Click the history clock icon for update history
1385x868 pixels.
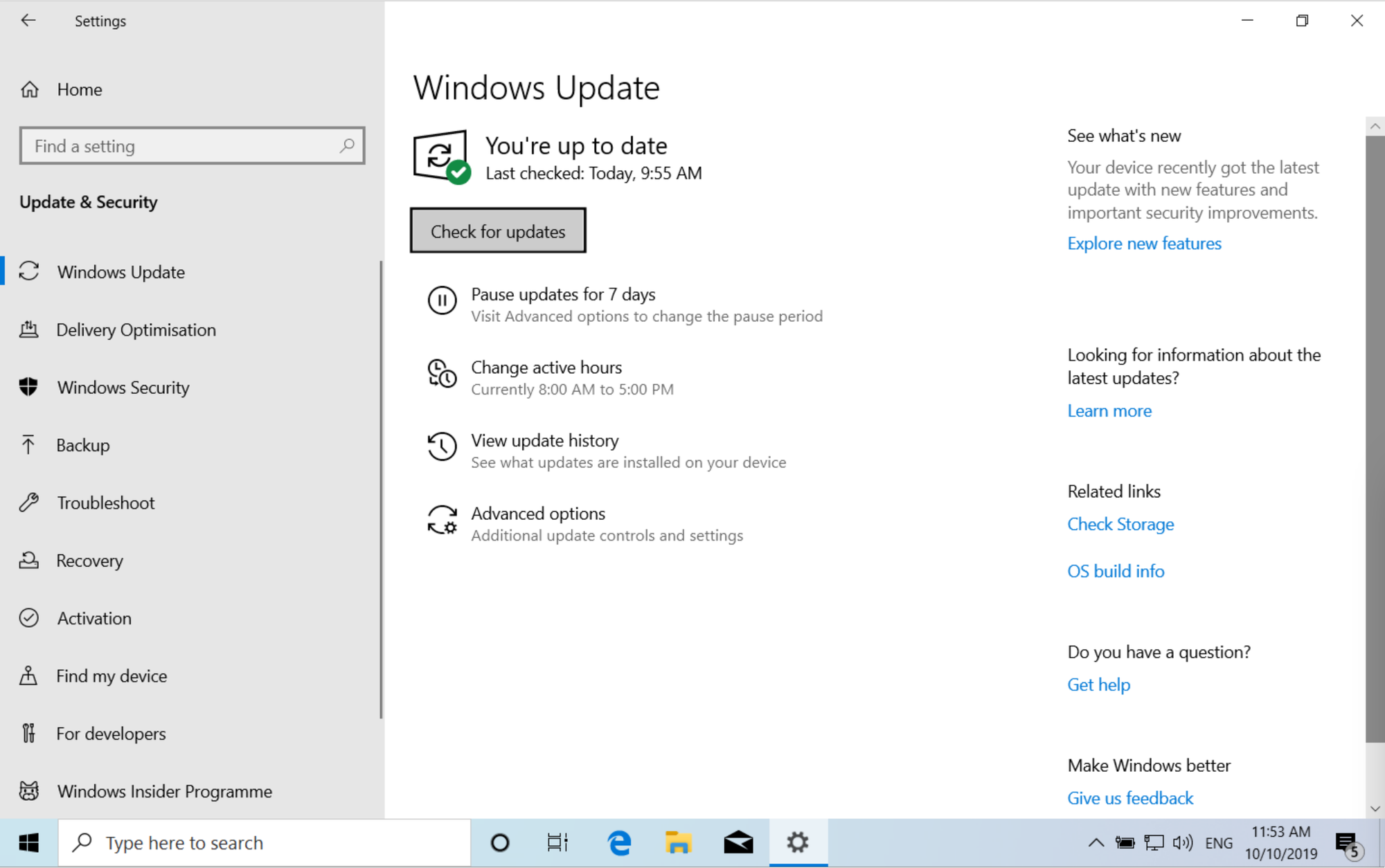442,446
